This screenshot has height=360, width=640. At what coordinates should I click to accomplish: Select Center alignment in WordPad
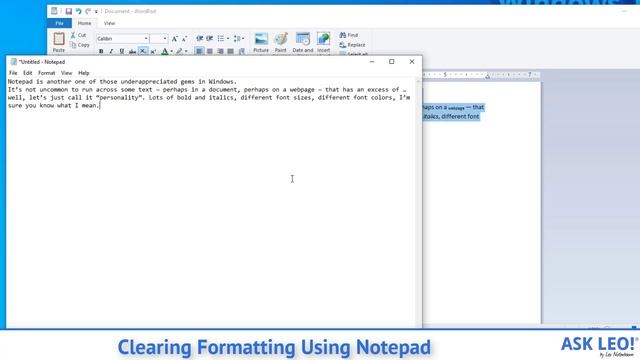[210, 51]
